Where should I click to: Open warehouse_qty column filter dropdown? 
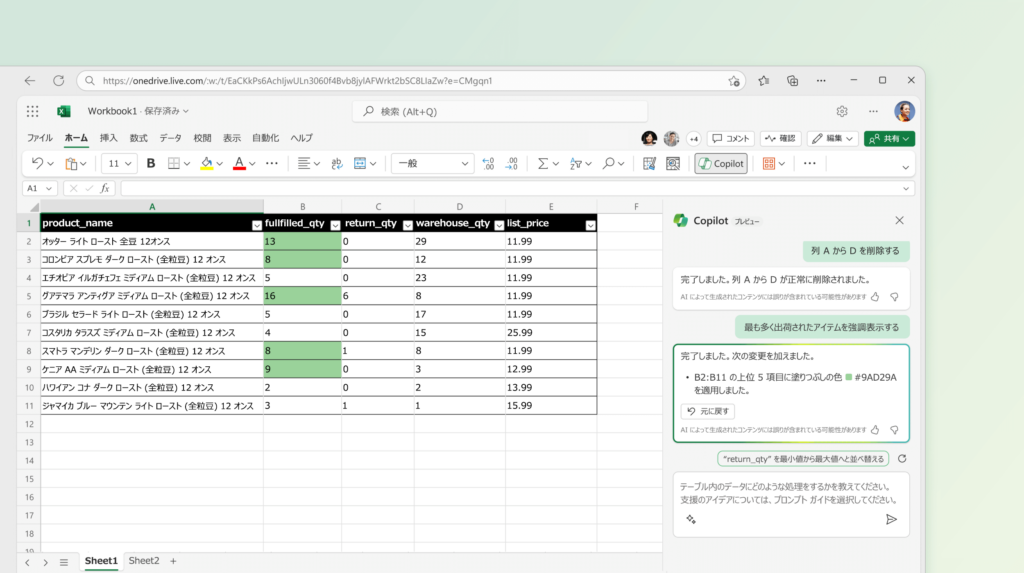pyautogui.click(x=499, y=225)
